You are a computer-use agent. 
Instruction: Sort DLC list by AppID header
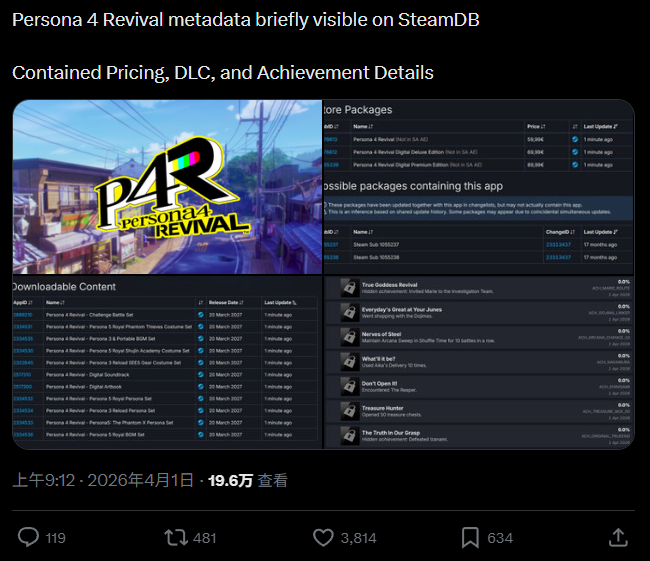[x=23, y=303]
